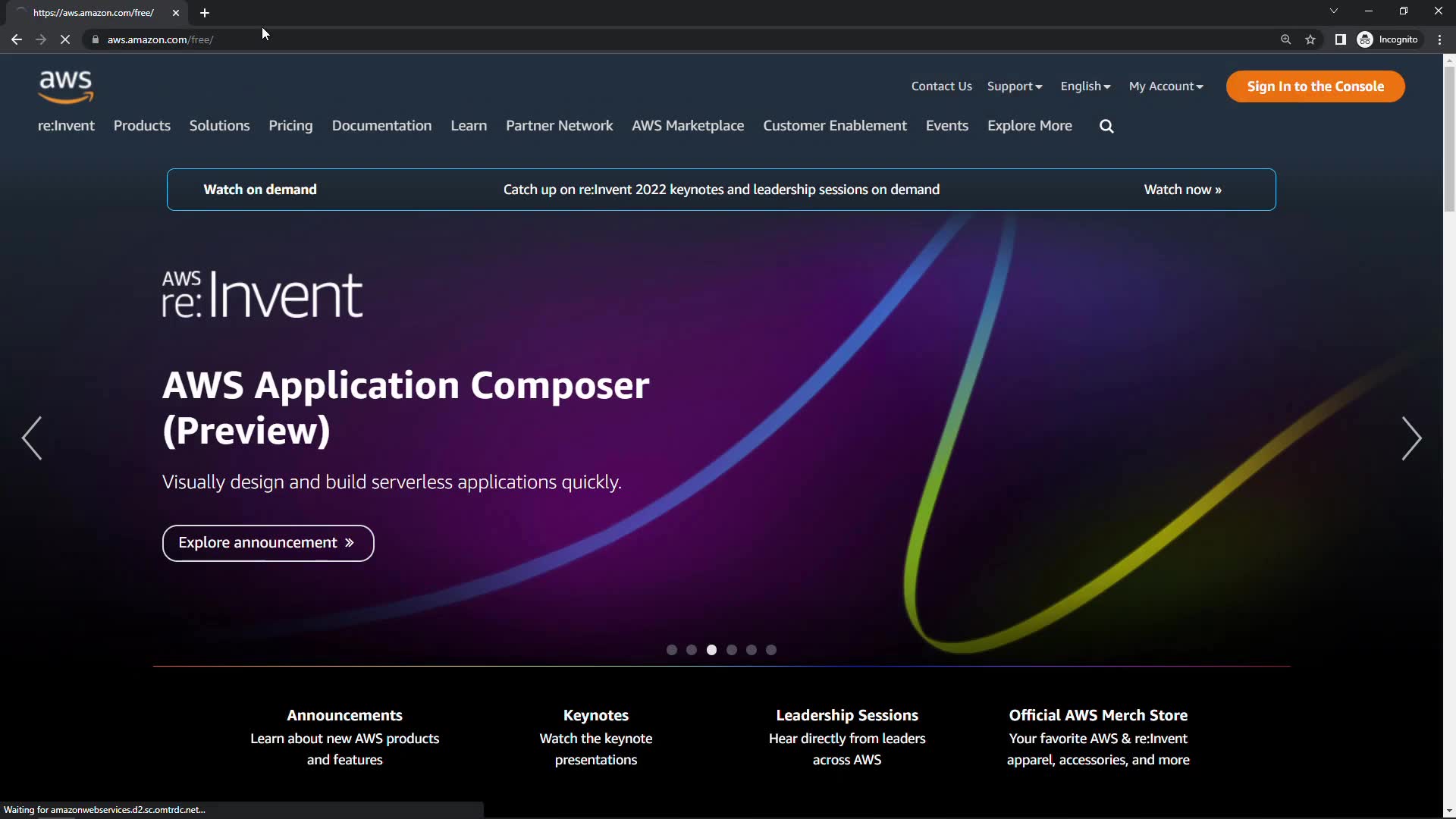This screenshot has height=819, width=1456.
Task: Select the first carousel dot
Action: 671,650
